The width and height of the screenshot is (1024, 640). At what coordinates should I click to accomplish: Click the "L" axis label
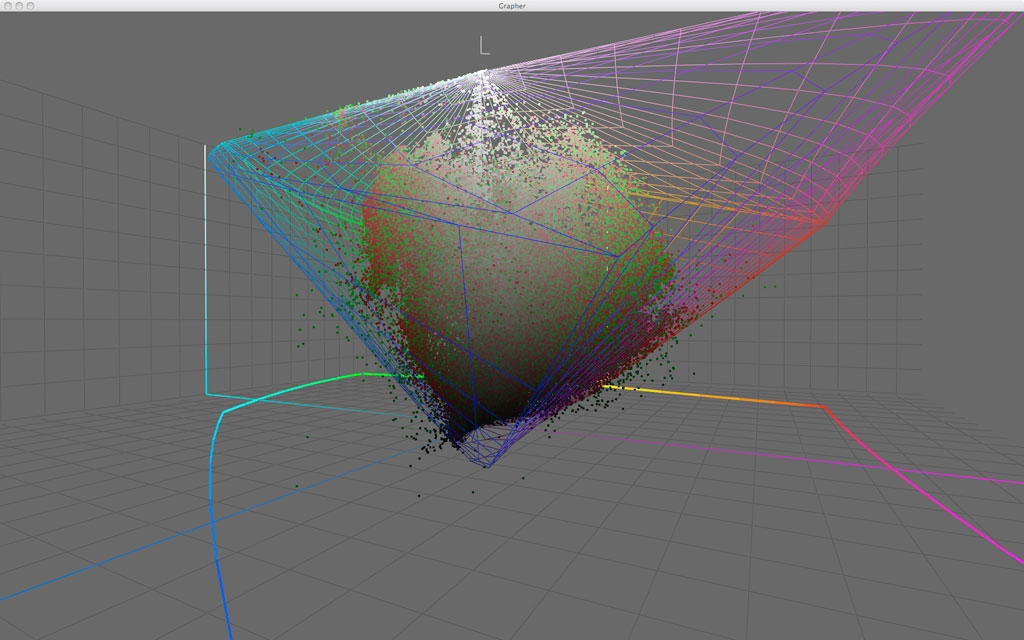pyautogui.click(x=484, y=45)
